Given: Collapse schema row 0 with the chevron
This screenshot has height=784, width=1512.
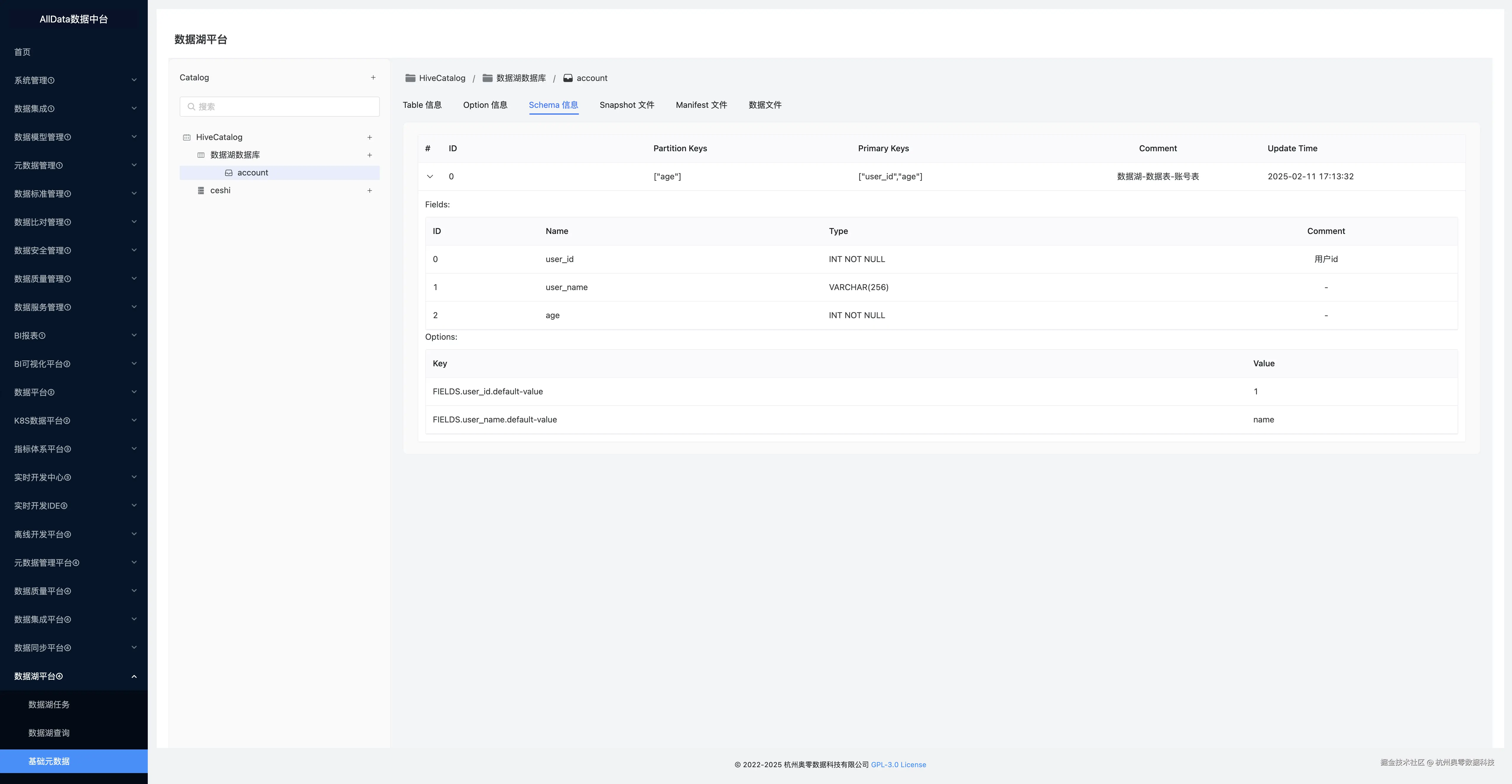Looking at the screenshot, I should [x=430, y=177].
